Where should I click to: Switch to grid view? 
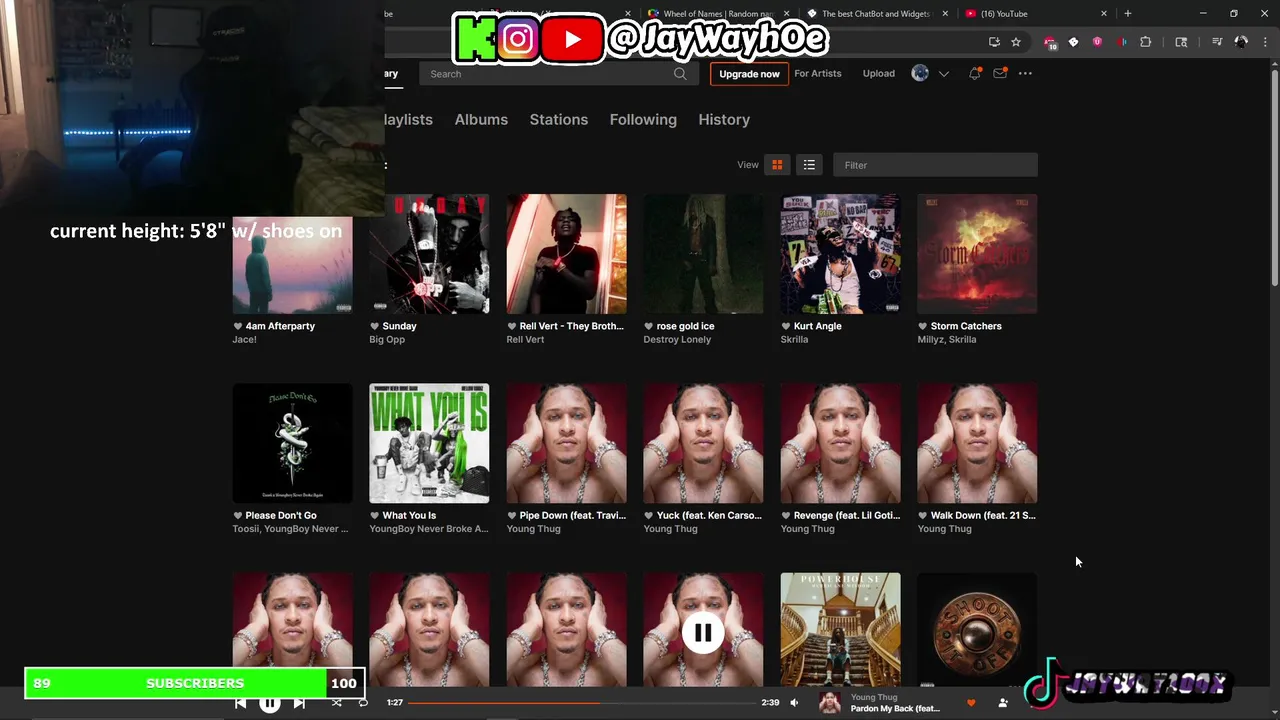pyautogui.click(x=777, y=165)
